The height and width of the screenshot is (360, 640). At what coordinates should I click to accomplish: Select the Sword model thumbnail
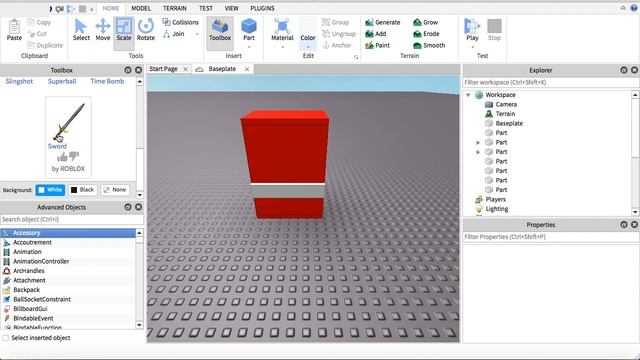(x=68, y=121)
